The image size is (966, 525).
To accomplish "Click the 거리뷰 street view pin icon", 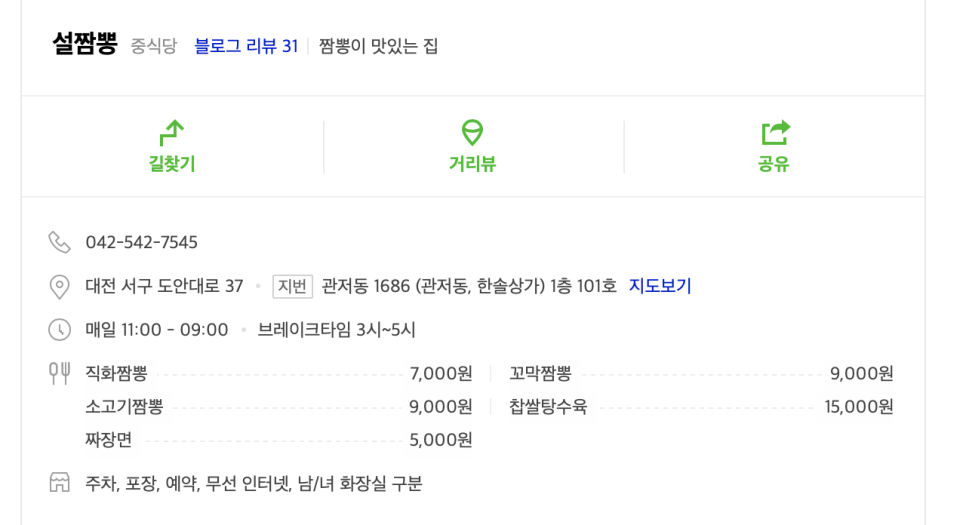I will tap(472, 131).
